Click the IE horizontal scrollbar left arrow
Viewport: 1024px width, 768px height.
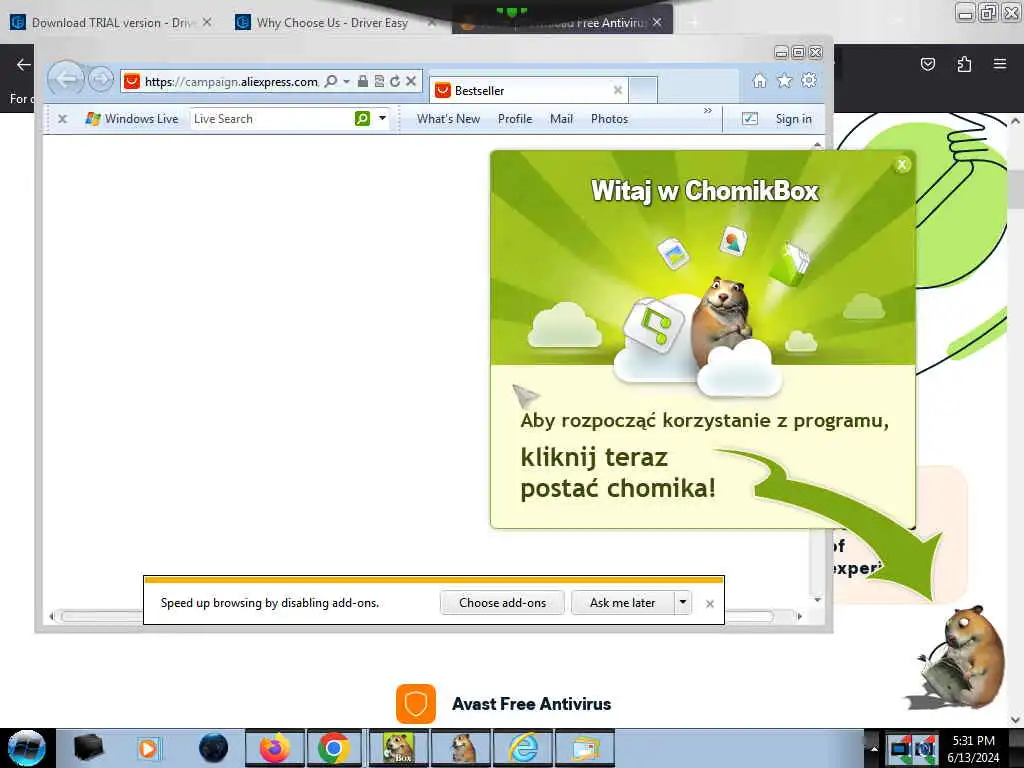point(52,616)
